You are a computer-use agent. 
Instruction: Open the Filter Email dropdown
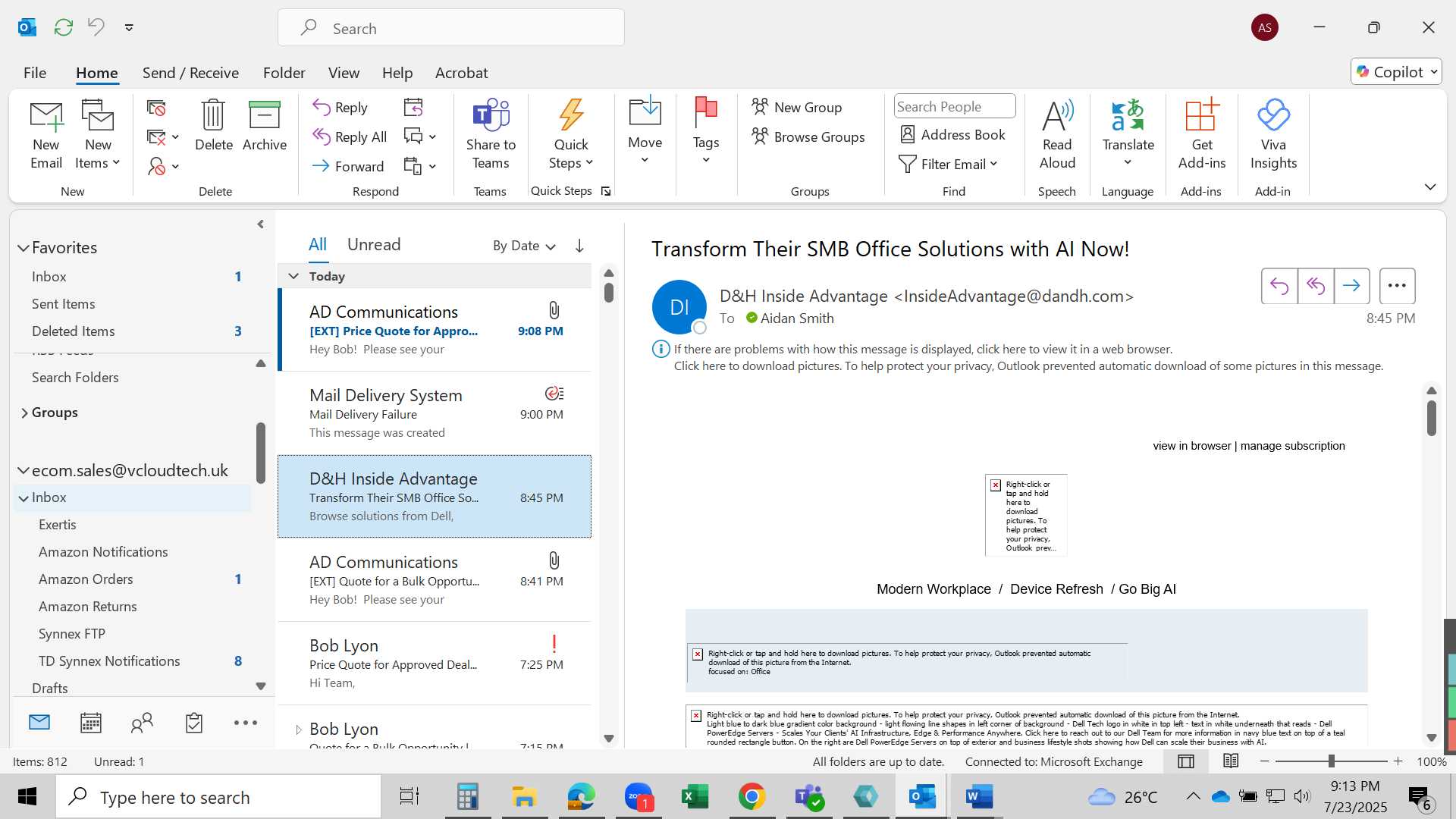tap(948, 165)
